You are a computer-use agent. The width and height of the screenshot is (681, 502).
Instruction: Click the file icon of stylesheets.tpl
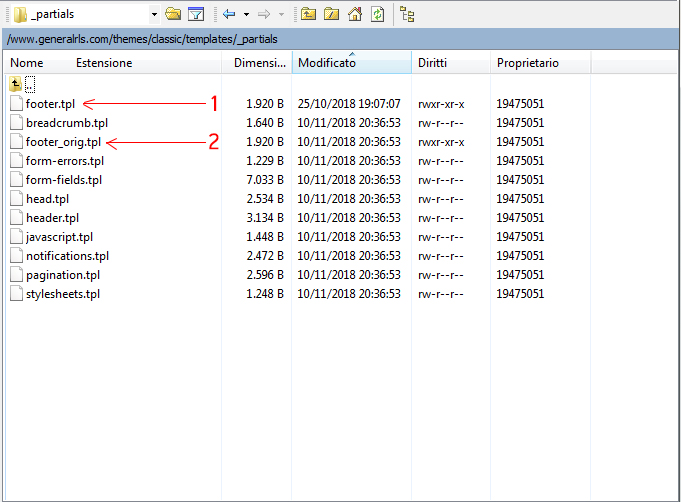(x=17, y=294)
